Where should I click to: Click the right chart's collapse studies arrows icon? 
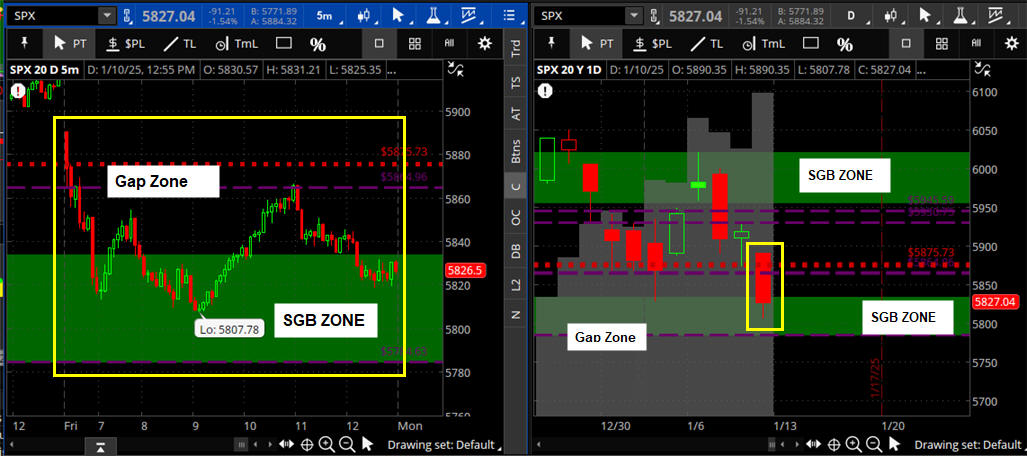pyautogui.click(x=980, y=69)
